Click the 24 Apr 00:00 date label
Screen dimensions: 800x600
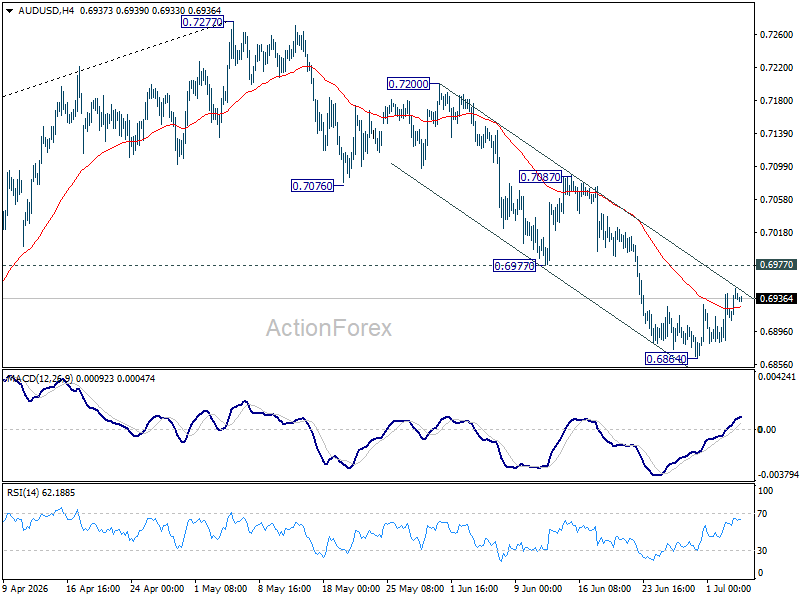(157, 588)
